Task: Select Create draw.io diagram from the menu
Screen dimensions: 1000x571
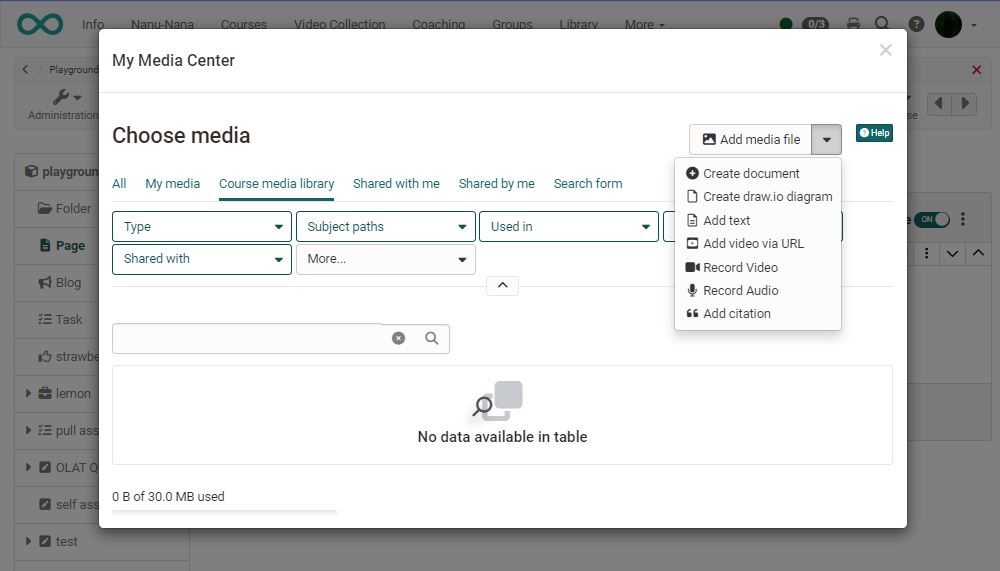Action: click(x=767, y=197)
